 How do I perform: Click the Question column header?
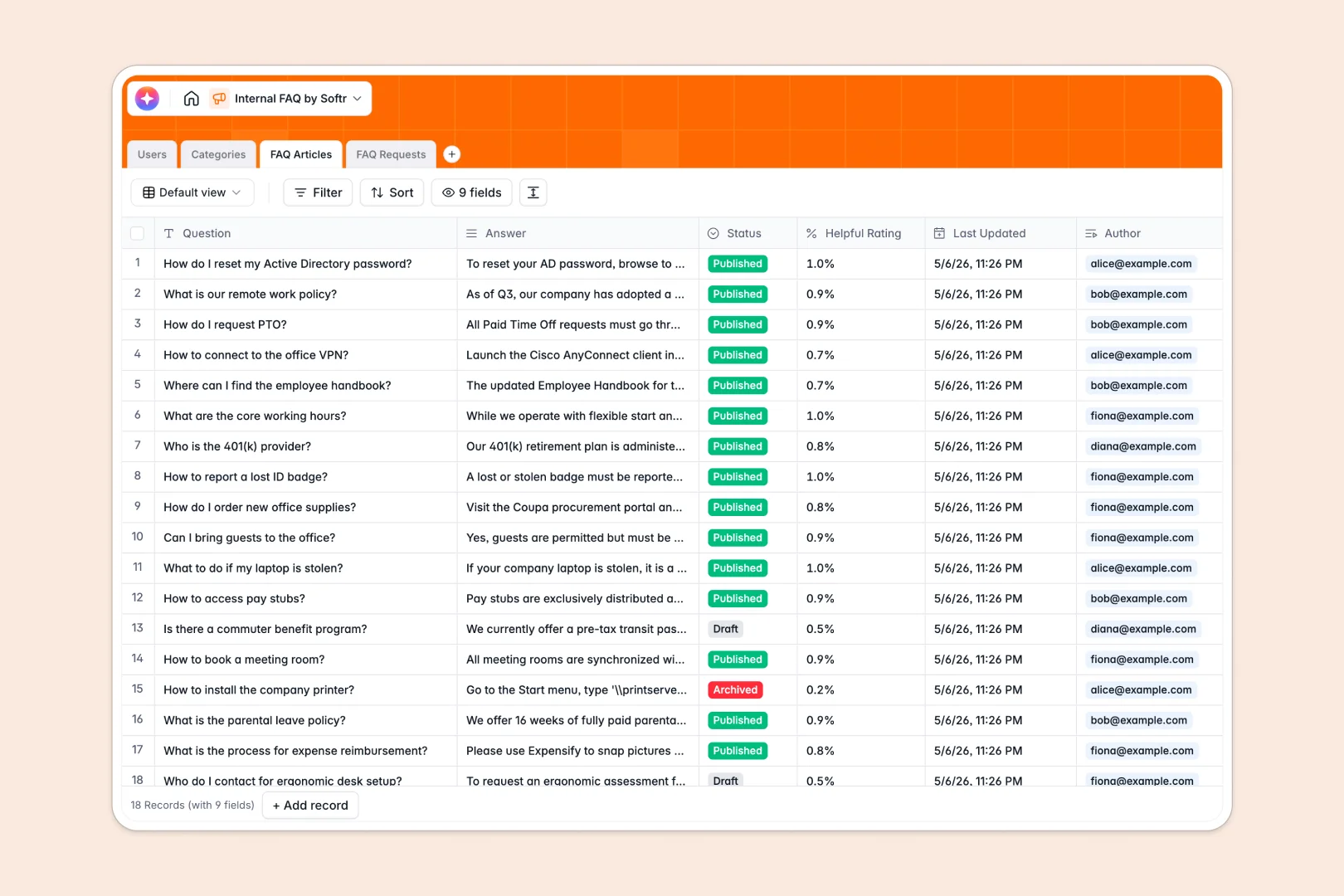pos(305,234)
